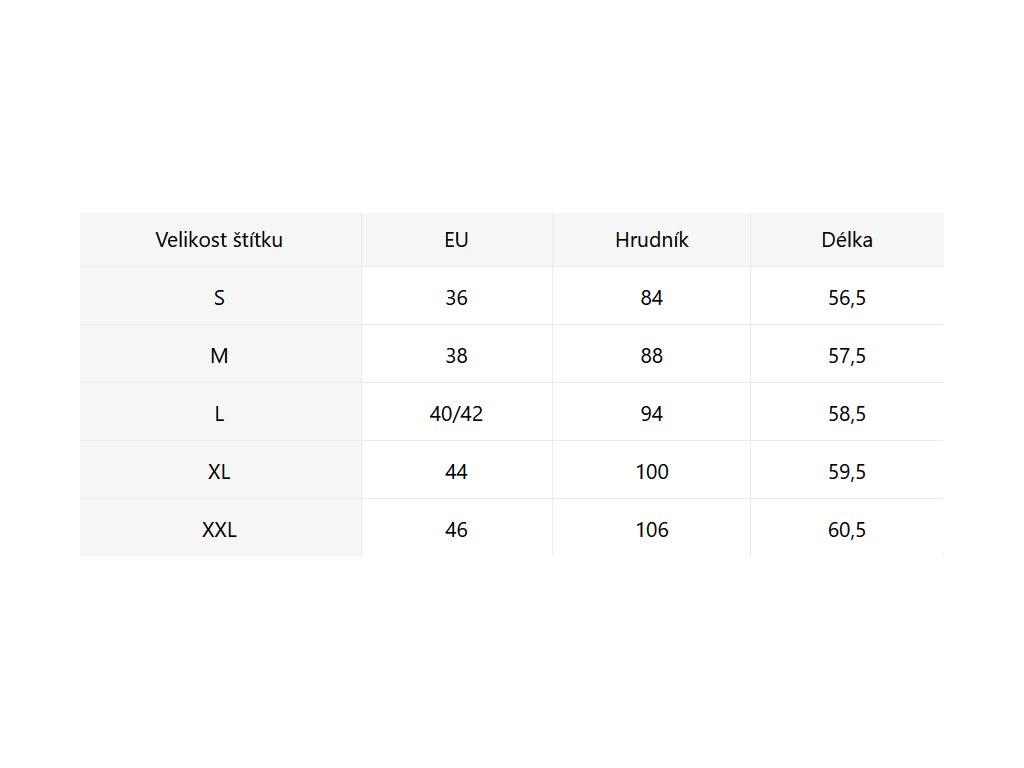Screen dimensions: 1024x768
Task: Click the Velikost štítku column header
Action: [x=219, y=240]
